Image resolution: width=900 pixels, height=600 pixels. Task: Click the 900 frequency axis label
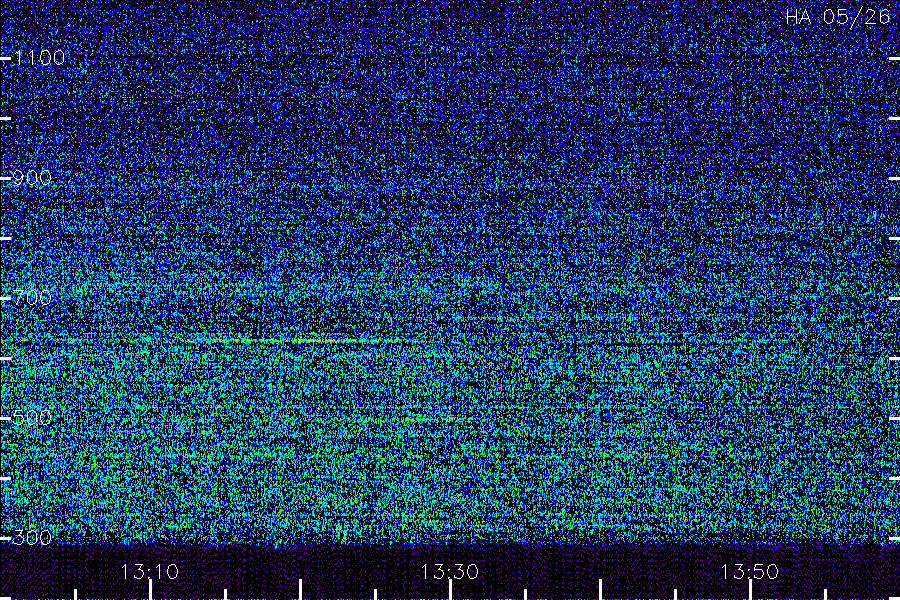(x=32, y=178)
